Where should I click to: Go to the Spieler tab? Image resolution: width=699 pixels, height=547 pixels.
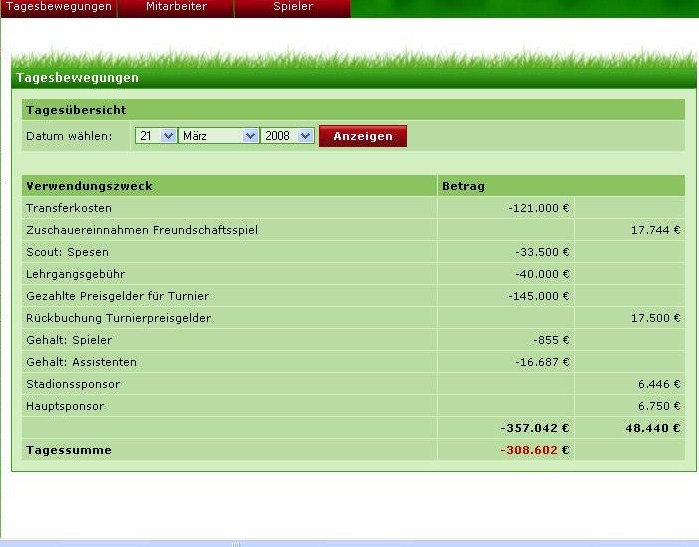point(292,7)
